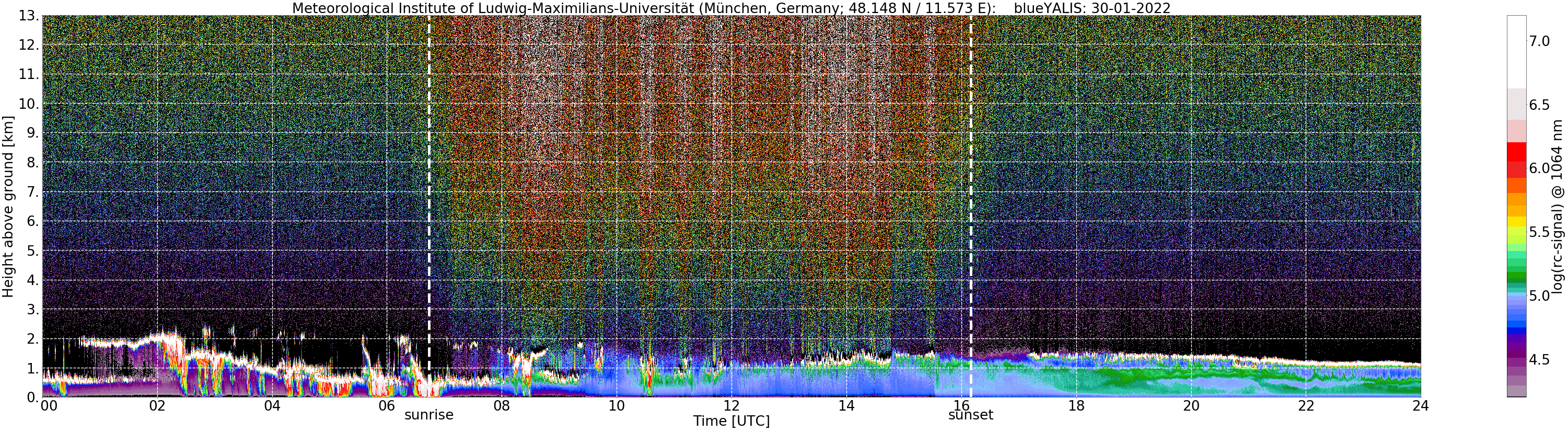Click time axis tick label '14'
Viewport: 1568px width, 431px height.
coord(846,406)
